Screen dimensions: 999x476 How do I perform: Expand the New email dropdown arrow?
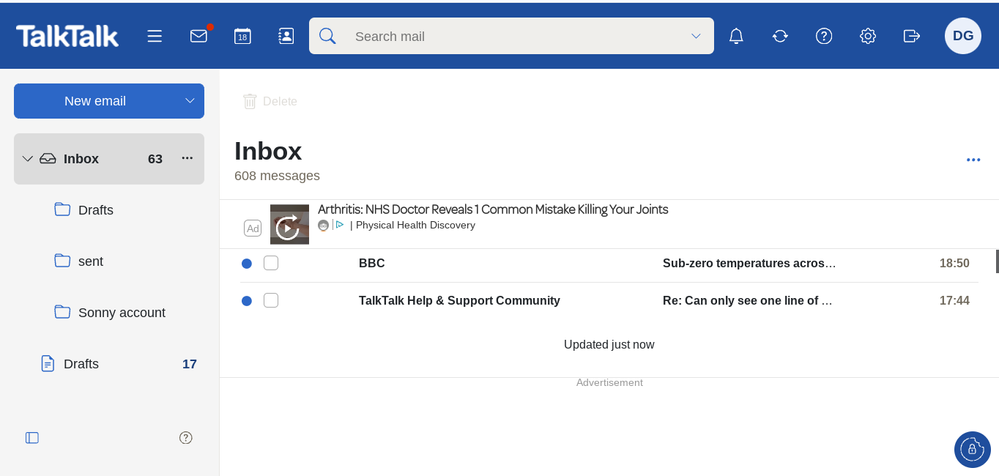point(190,101)
